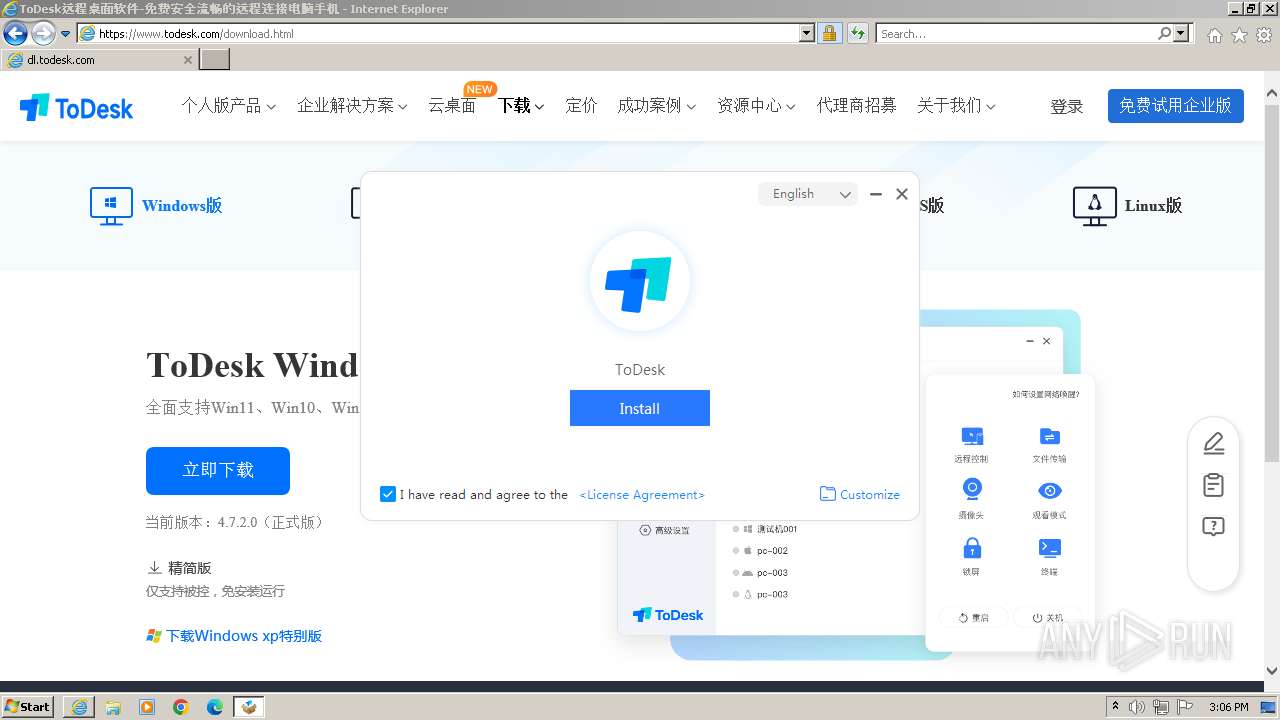Click the IE home icon

pos(1214,34)
